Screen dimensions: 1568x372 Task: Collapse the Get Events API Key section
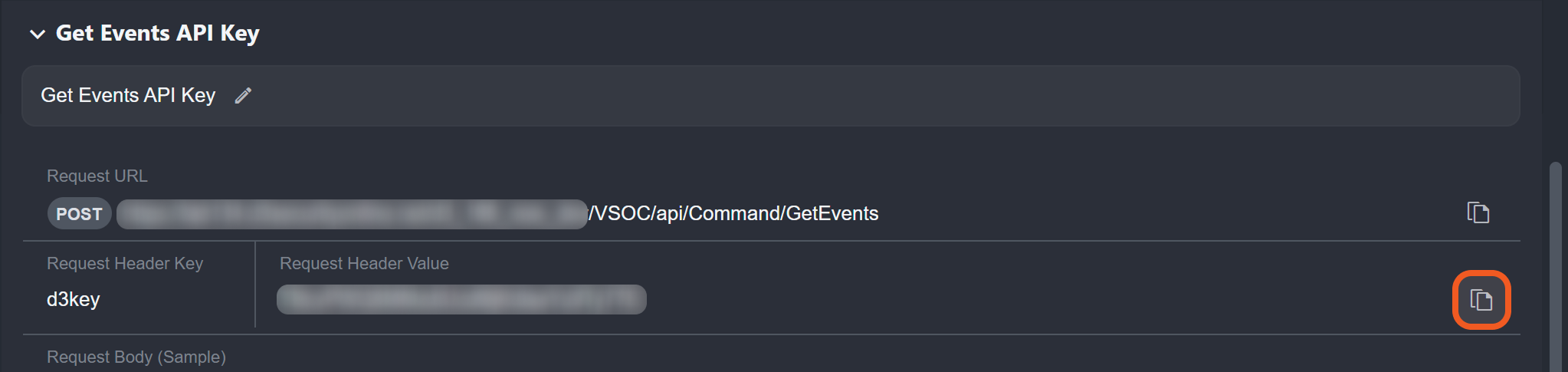[x=37, y=34]
